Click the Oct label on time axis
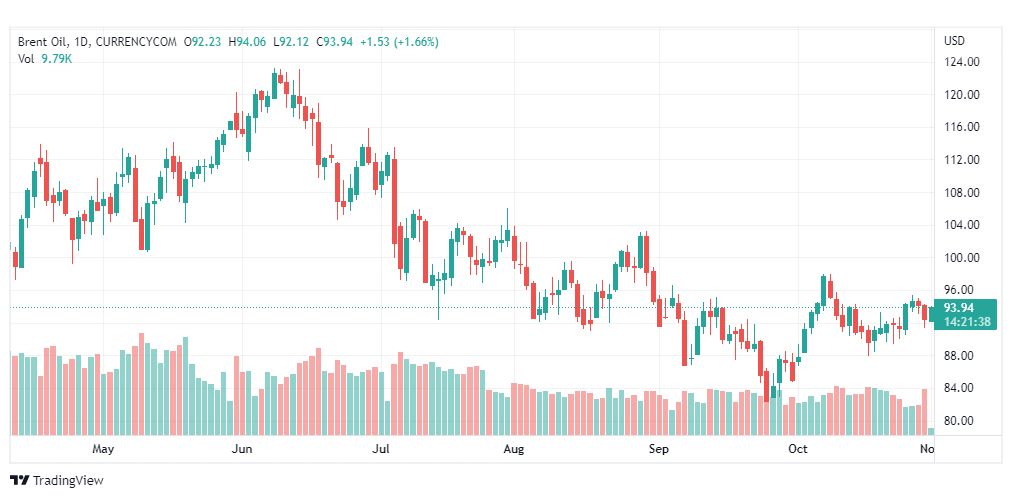 coord(797,450)
